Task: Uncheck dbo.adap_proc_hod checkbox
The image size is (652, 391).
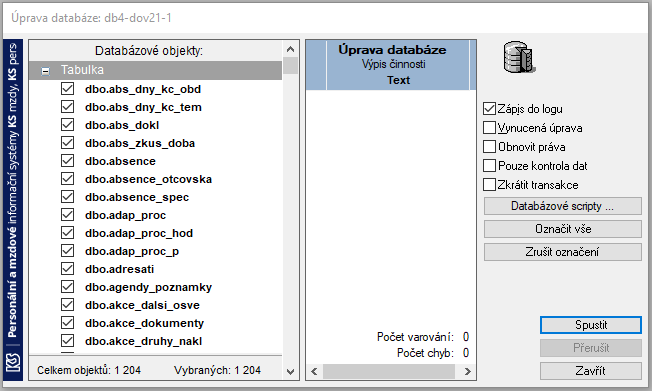Action: (67, 233)
